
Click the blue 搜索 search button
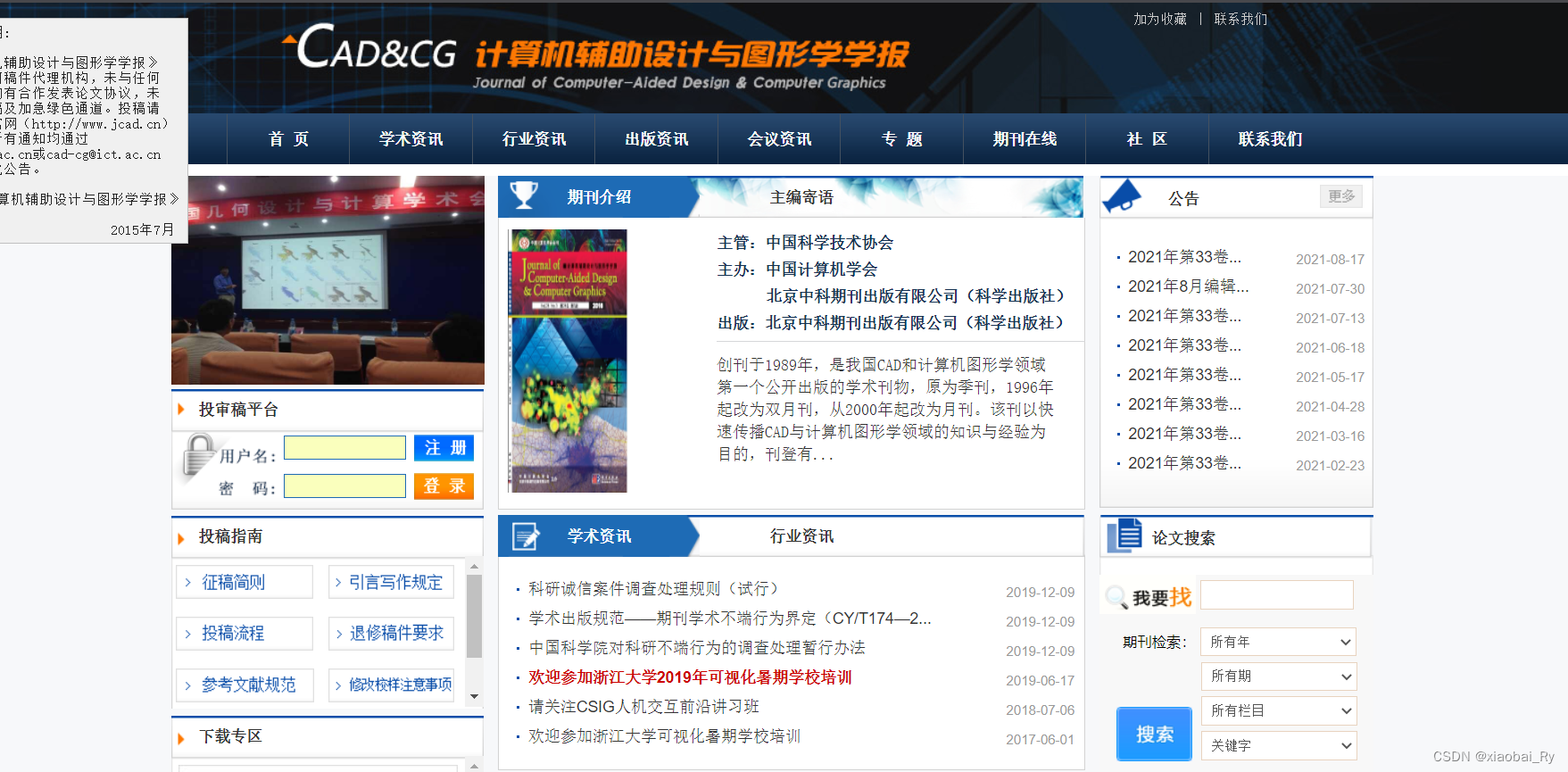pyautogui.click(x=1154, y=734)
